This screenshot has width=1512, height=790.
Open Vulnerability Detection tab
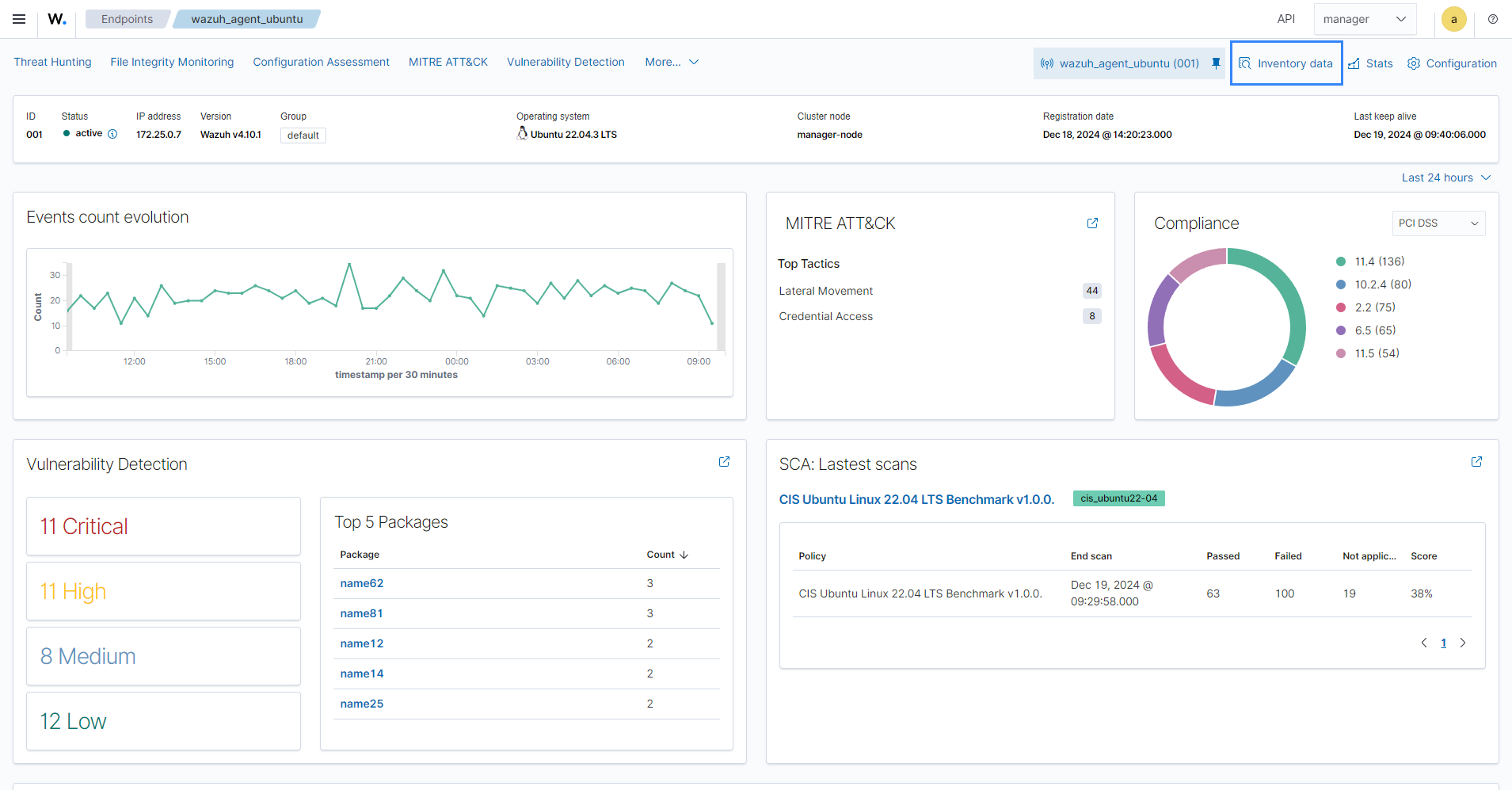(566, 62)
